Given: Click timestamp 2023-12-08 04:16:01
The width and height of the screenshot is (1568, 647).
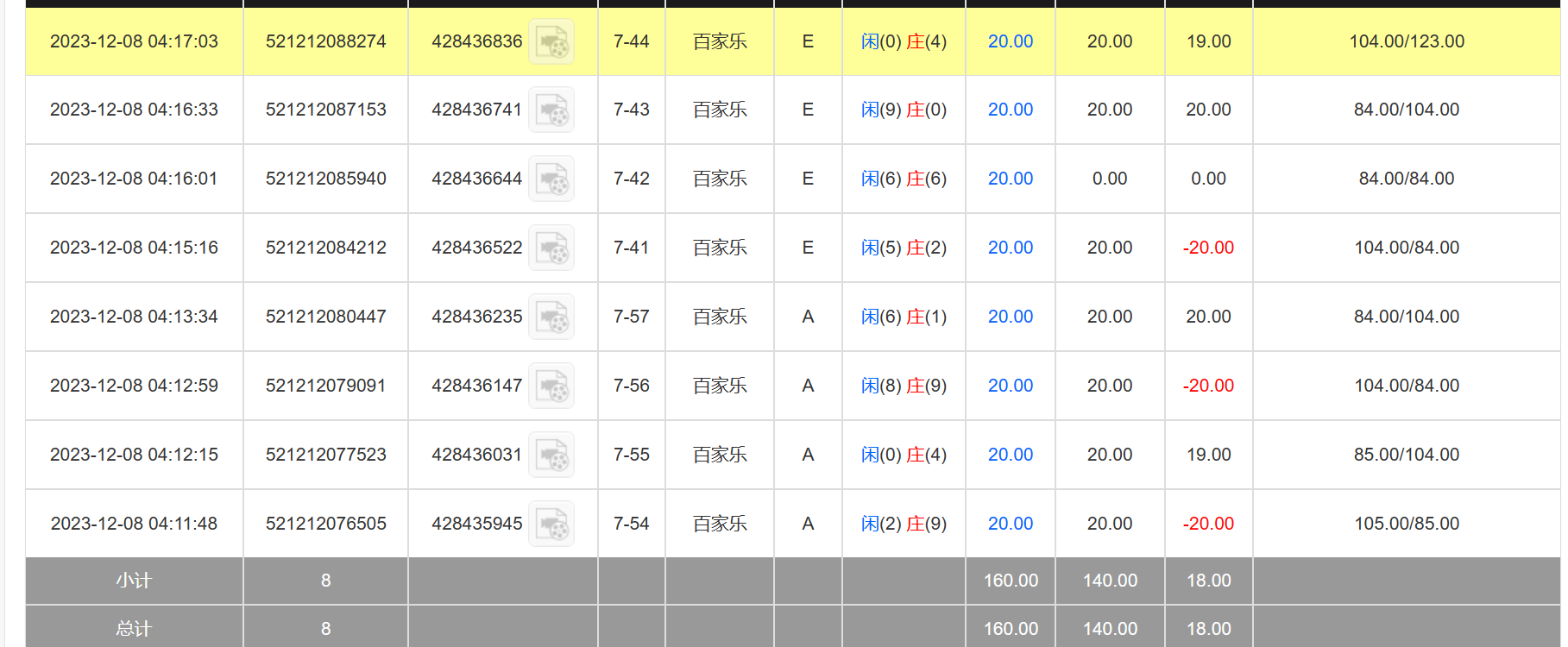Looking at the screenshot, I should click(x=134, y=179).
